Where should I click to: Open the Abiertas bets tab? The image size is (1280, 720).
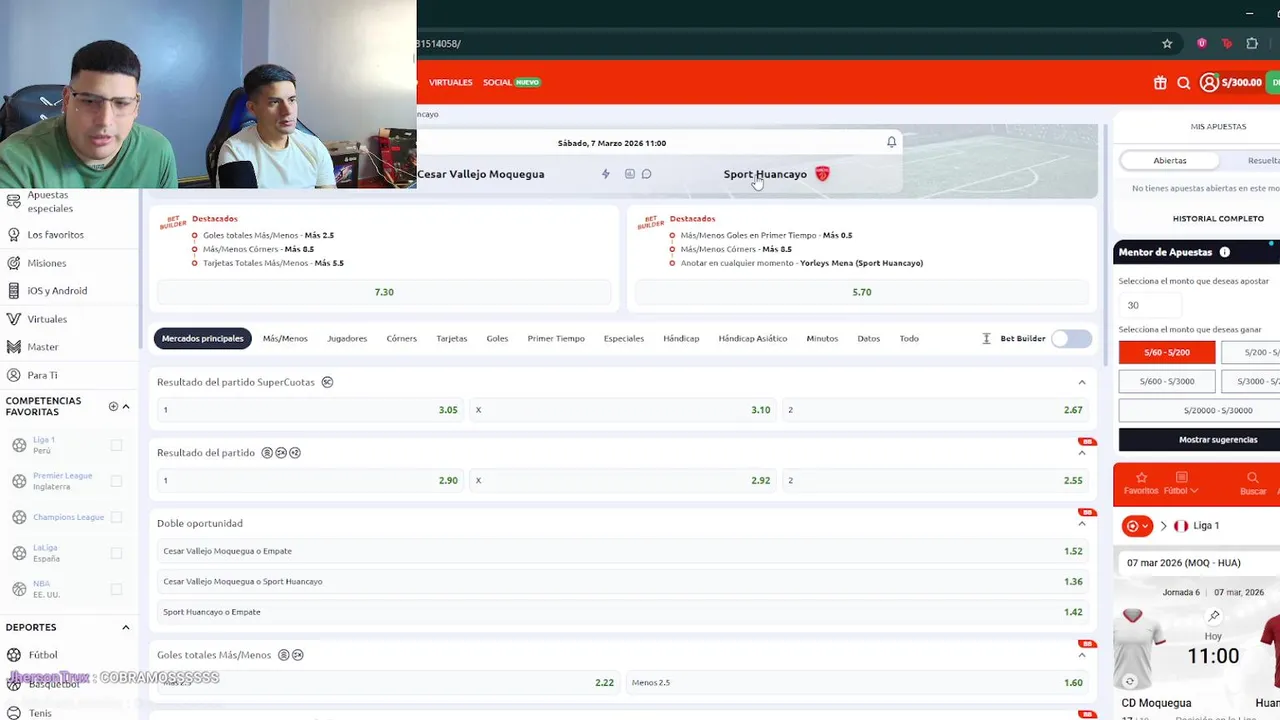point(1170,160)
